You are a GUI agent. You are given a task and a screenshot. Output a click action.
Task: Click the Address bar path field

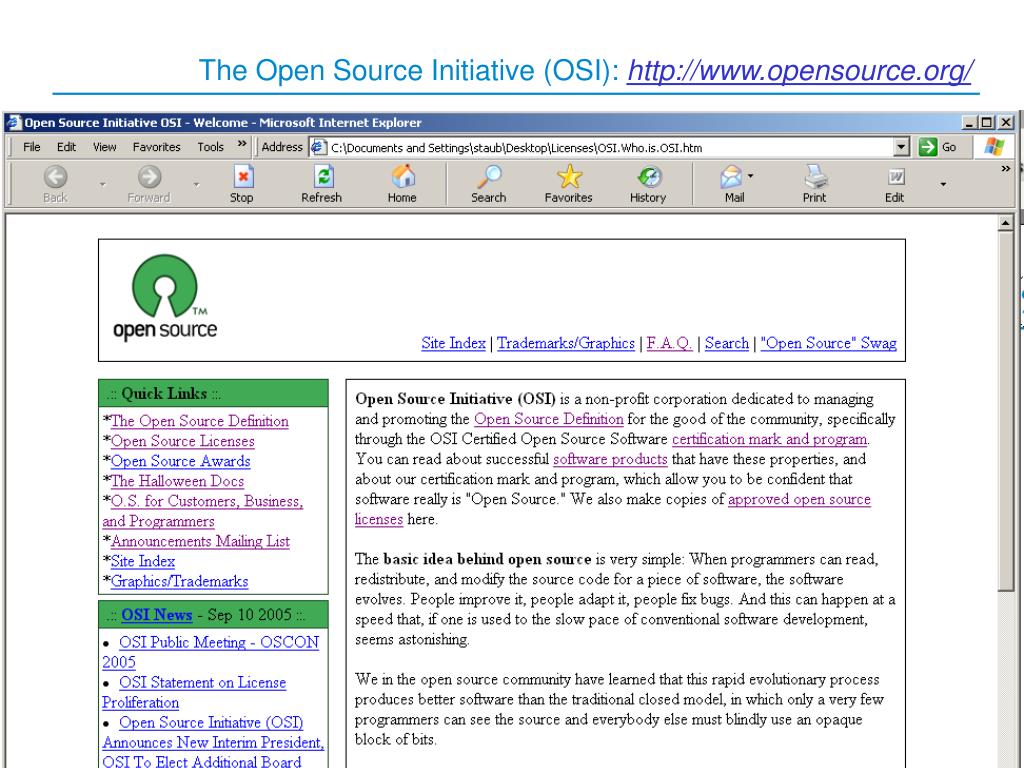[x=609, y=148]
